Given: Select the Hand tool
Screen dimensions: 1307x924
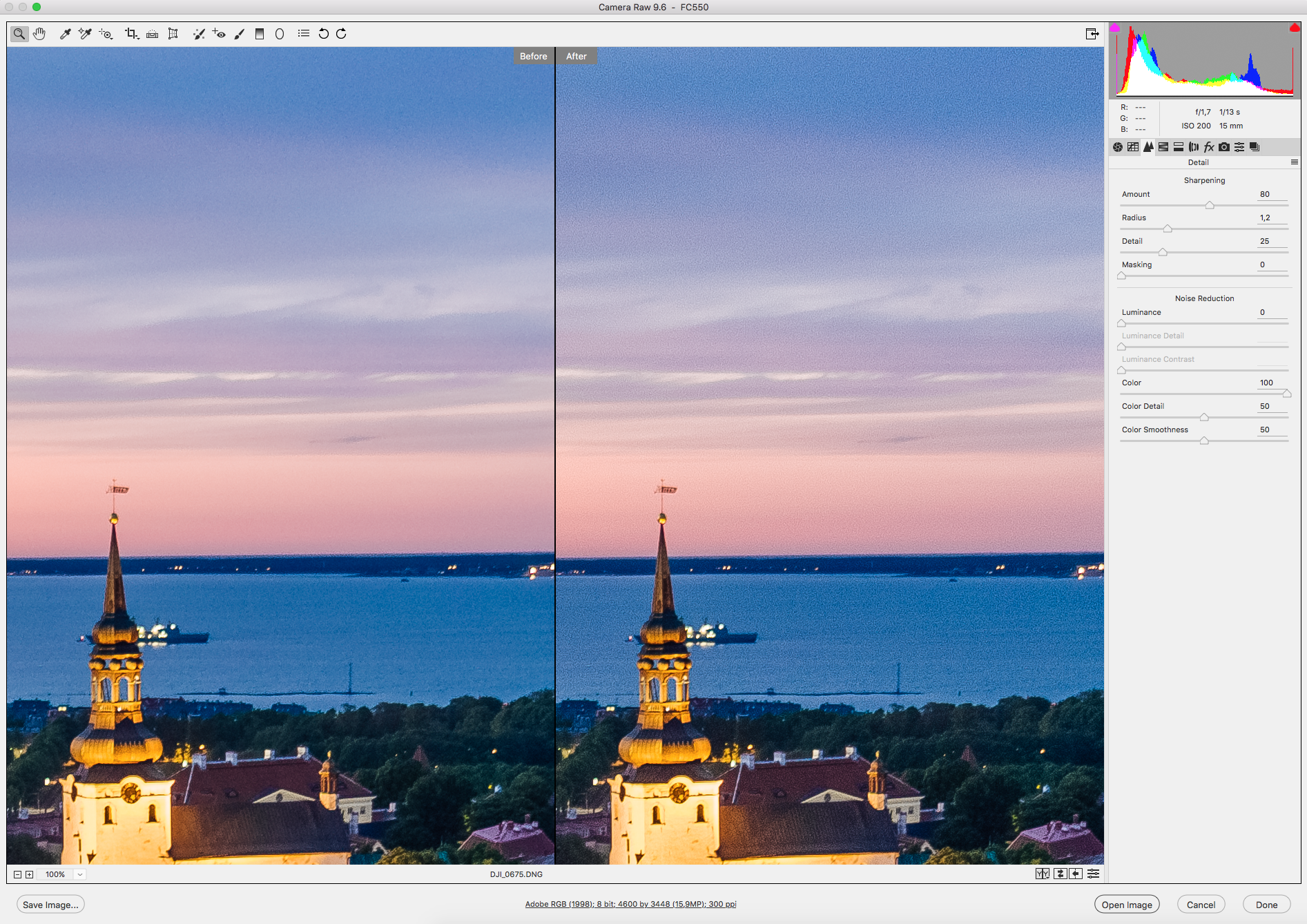Looking at the screenshot, I should [39, 34].
